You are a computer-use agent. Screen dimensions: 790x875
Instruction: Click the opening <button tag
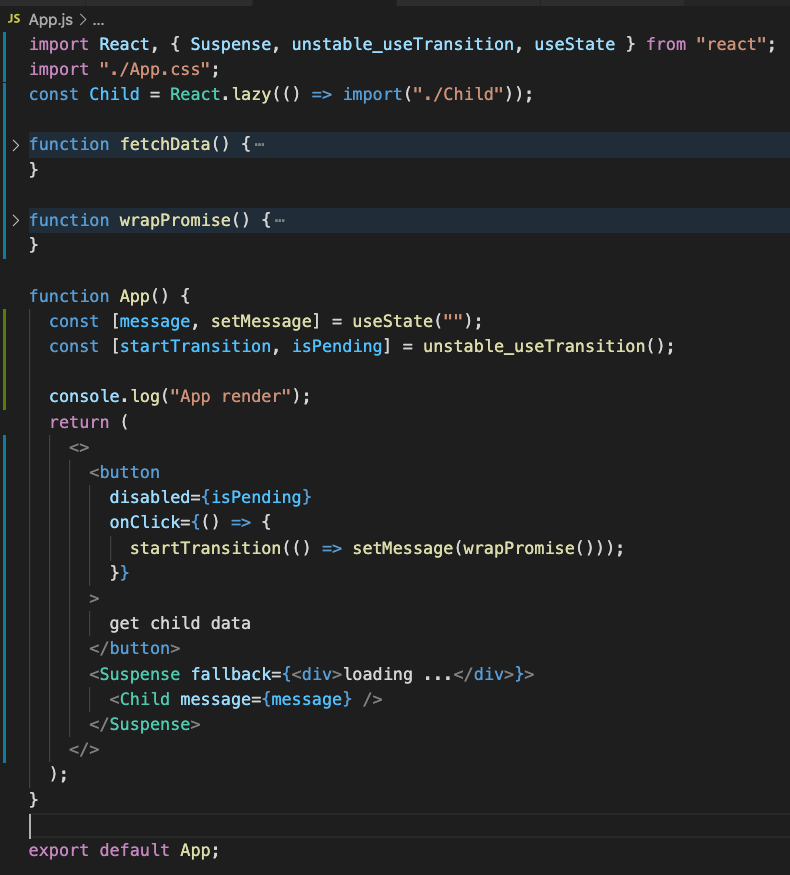124,473
